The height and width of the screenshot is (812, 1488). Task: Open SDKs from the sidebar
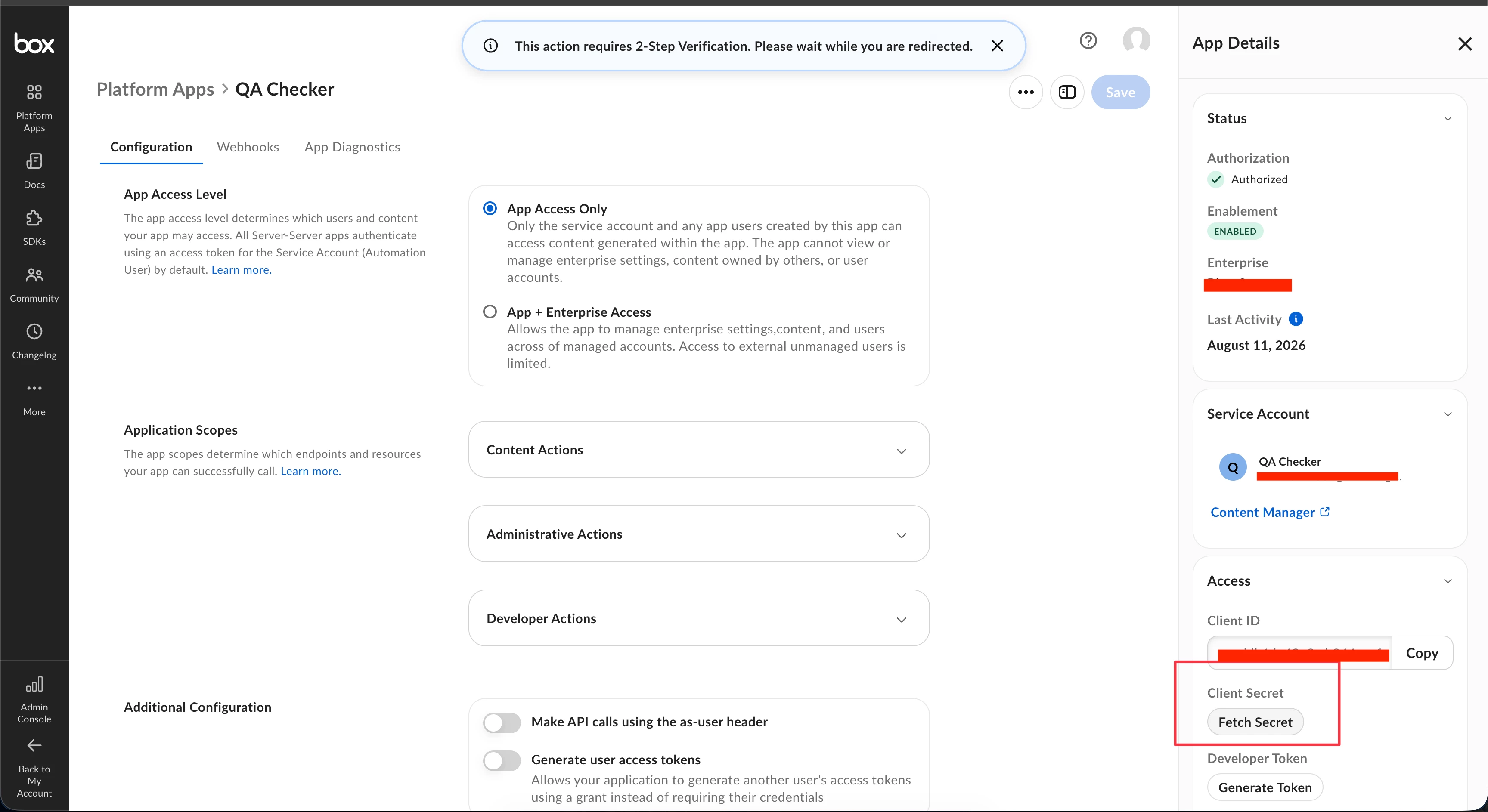(34, 228)
